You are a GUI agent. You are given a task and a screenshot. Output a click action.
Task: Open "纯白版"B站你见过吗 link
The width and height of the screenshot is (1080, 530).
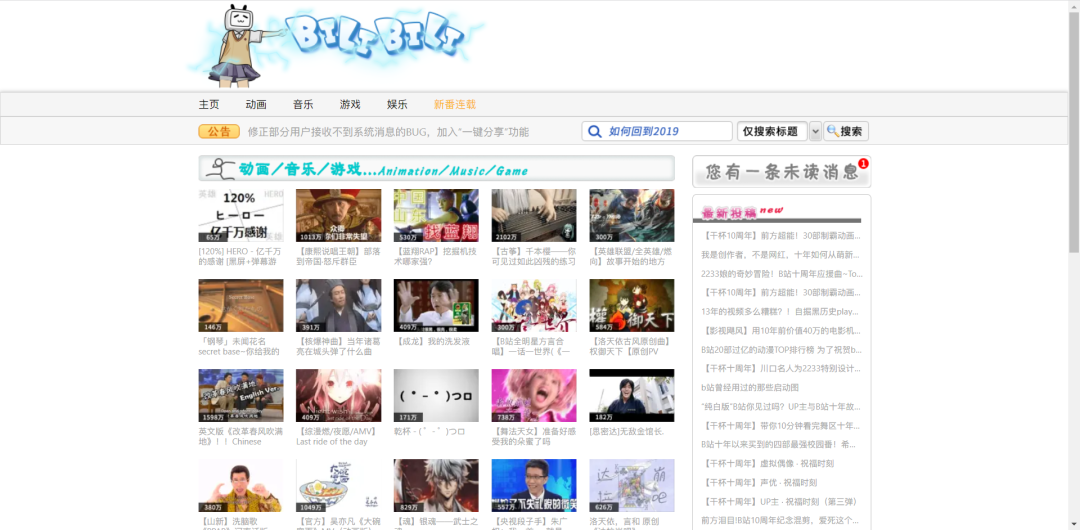coord(781,406)
